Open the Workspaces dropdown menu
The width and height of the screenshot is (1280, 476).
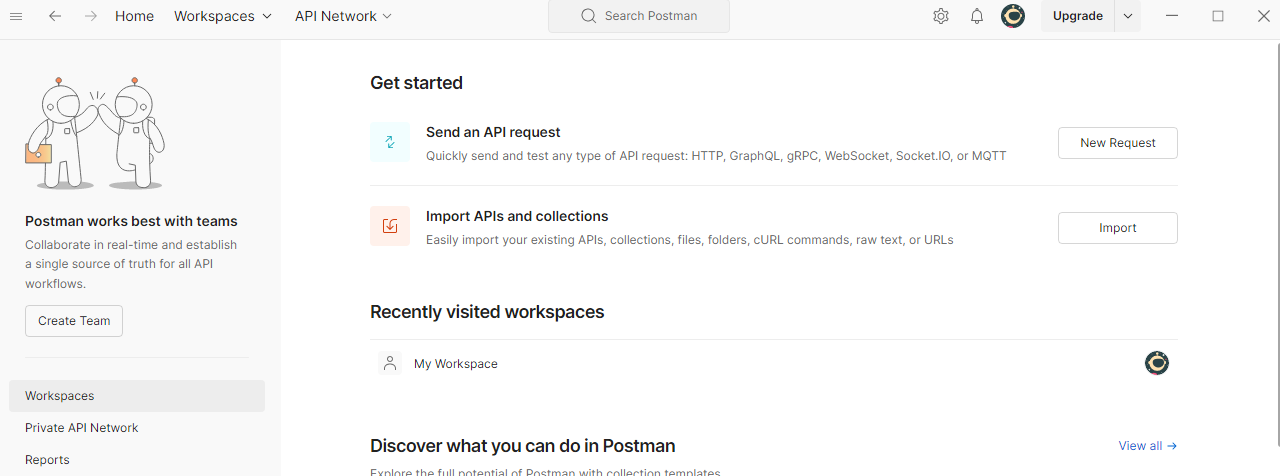223,16
